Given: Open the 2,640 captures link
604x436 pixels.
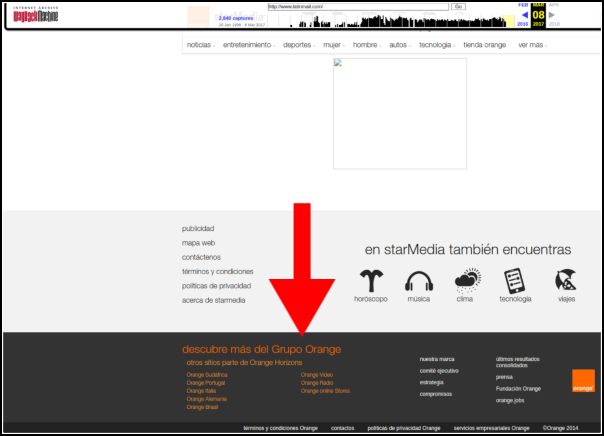Looking at the screenshot, I should [x=236, y=18].
